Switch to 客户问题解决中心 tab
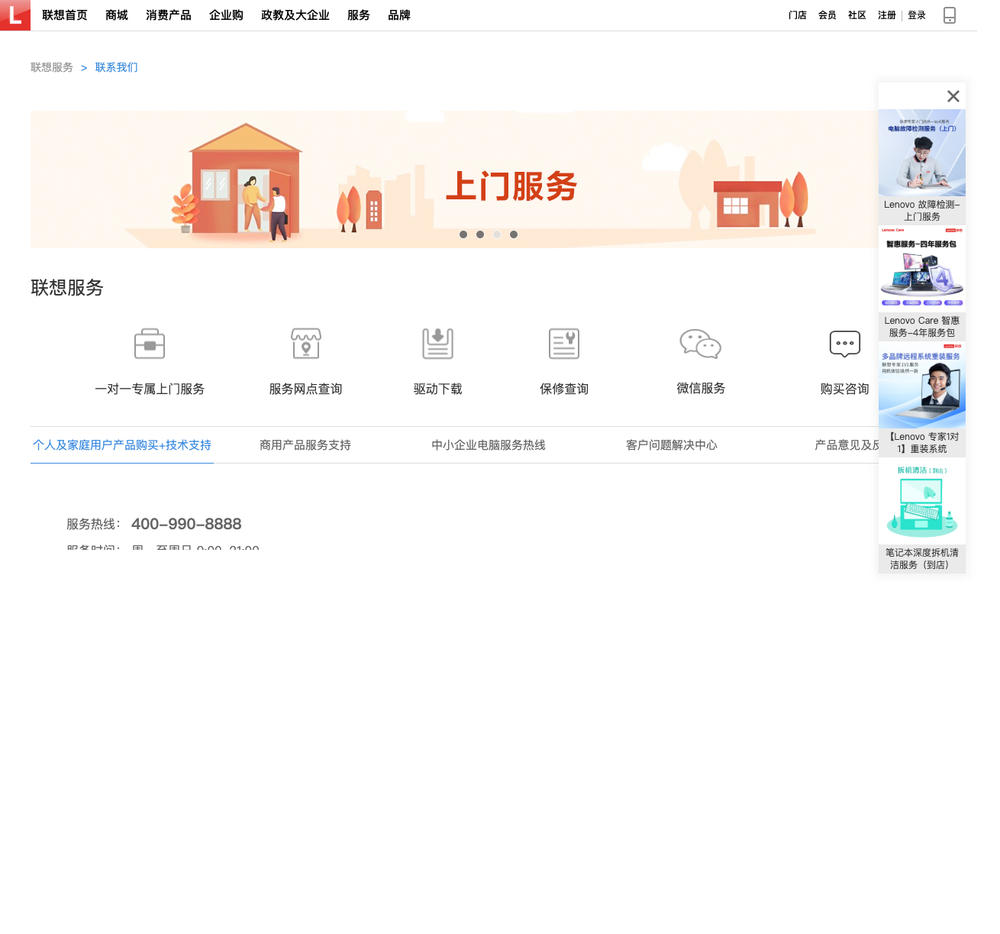Image resolution: width=1000 pixels, height=934 pixels. click(672, 445)
